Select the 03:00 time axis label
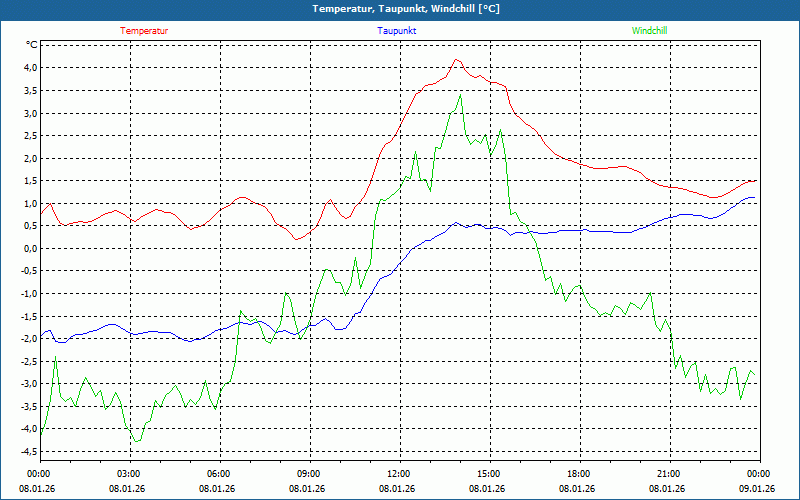800x500 pixels. tap(128, 474)
